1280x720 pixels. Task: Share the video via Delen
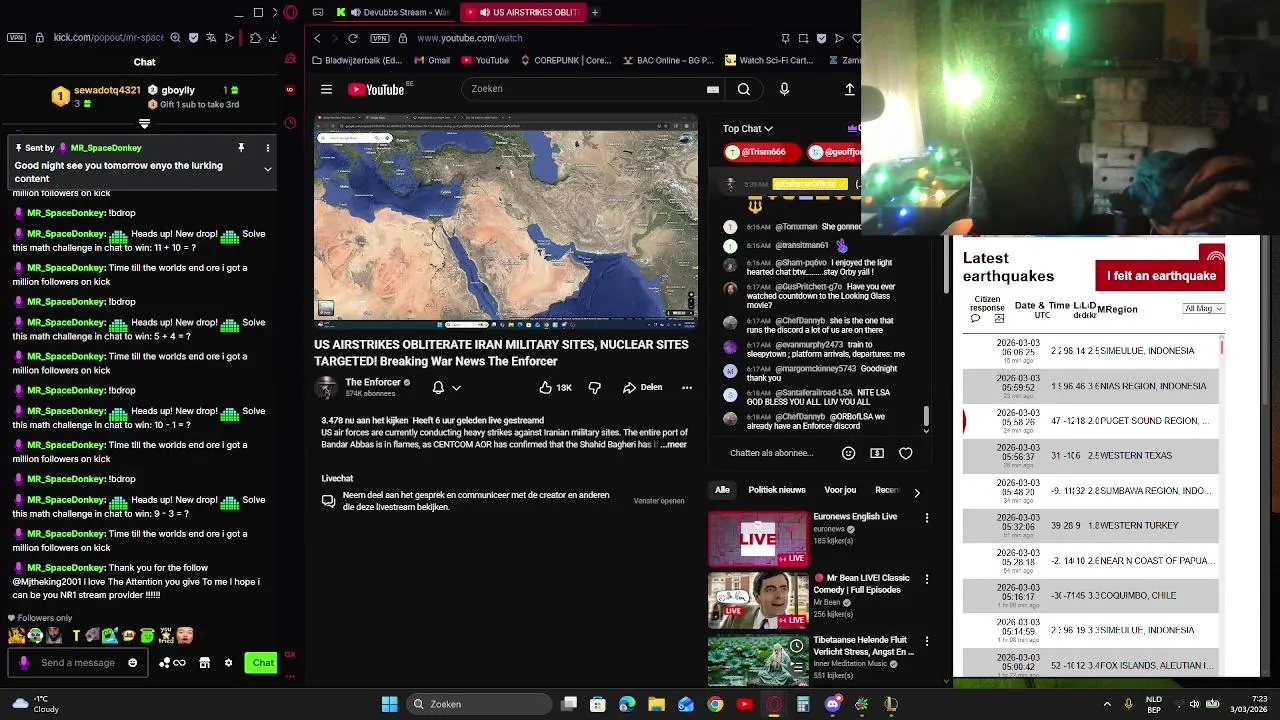642,387
